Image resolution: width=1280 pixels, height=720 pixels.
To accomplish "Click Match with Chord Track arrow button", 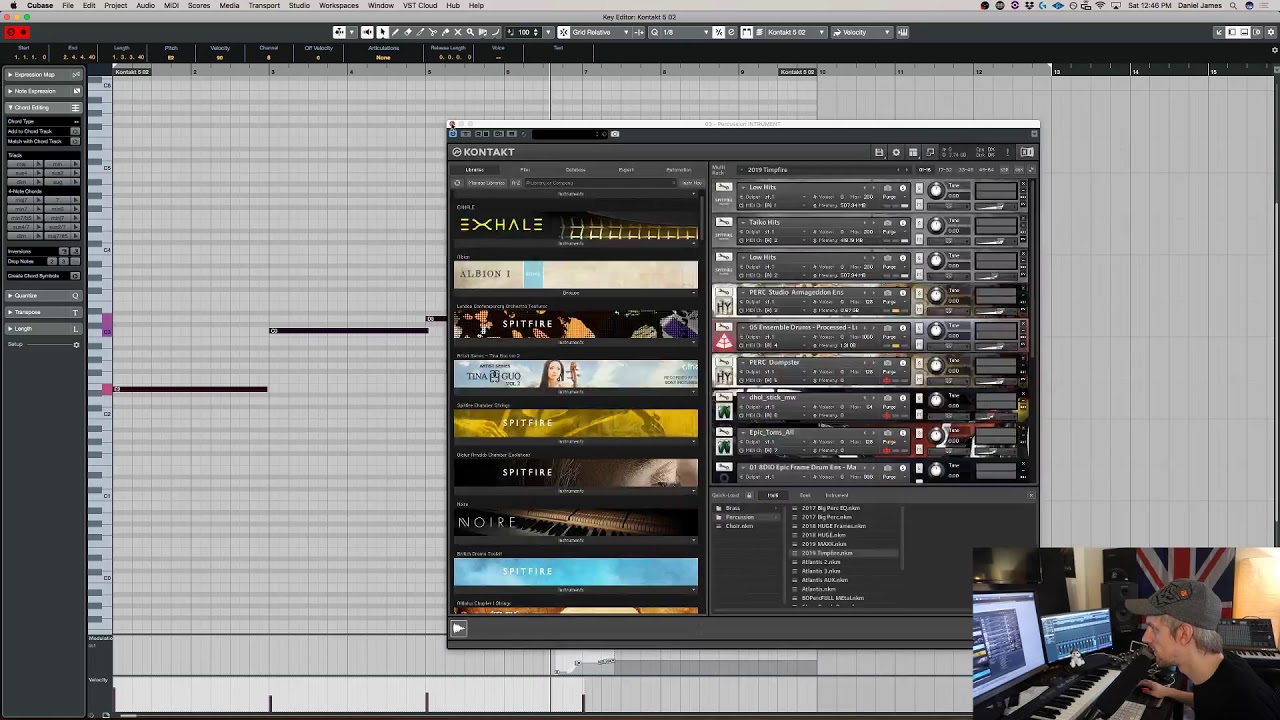I will pos(74,141).
